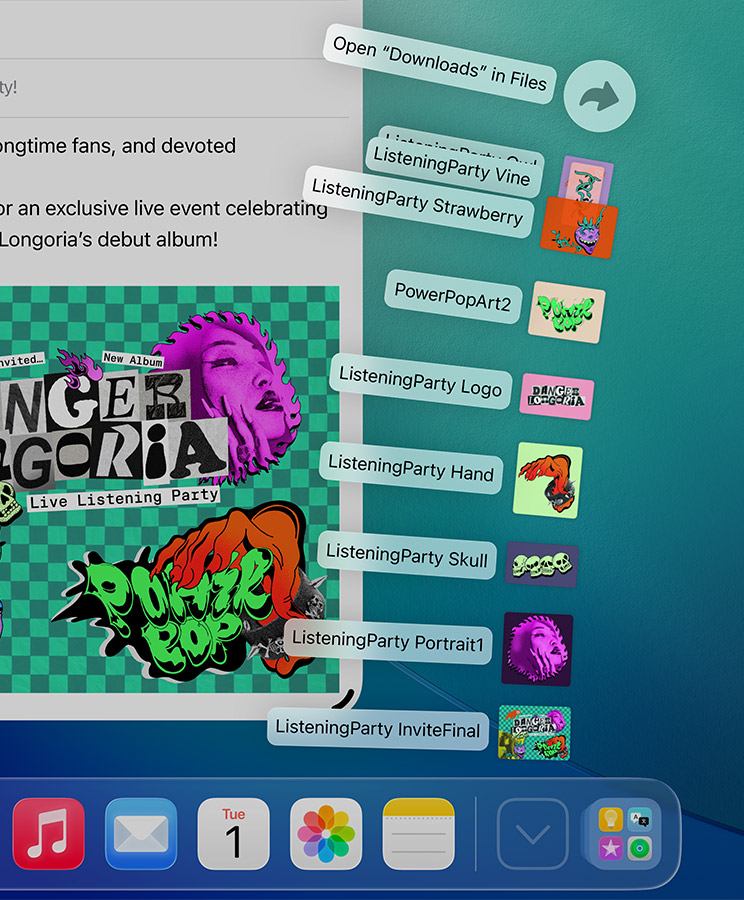Open the ListeningParty Skull thumbnail
The image size is (744, 900).
541,564
